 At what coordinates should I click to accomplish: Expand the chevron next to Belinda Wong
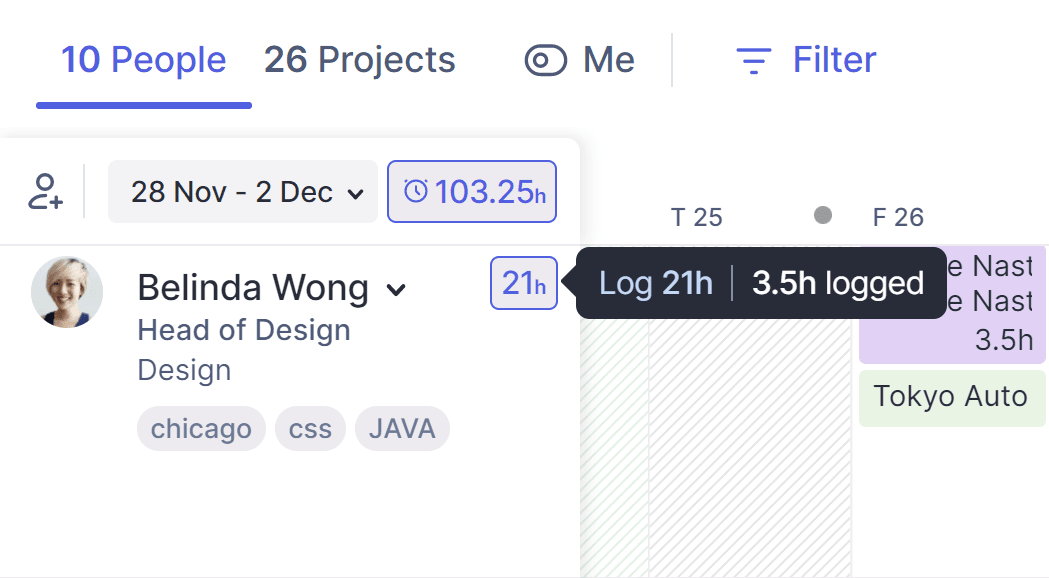point(397,290)
